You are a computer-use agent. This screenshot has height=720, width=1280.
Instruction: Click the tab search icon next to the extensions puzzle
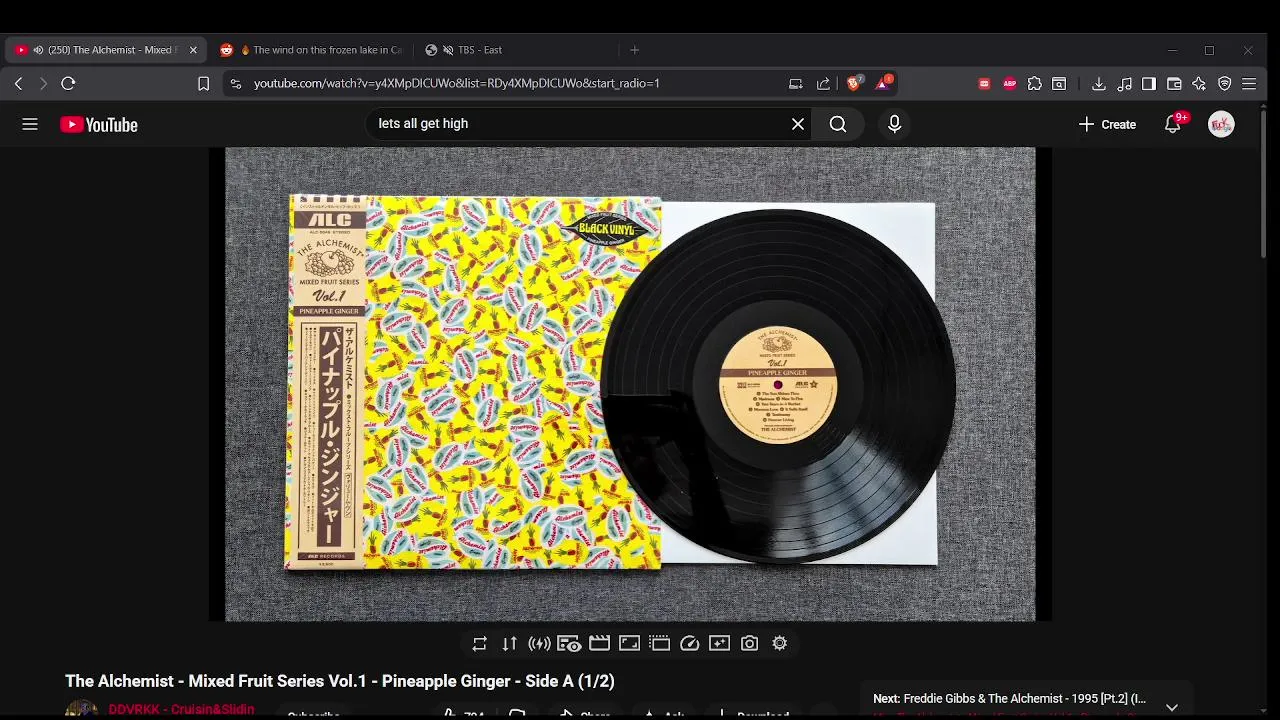1059,84
